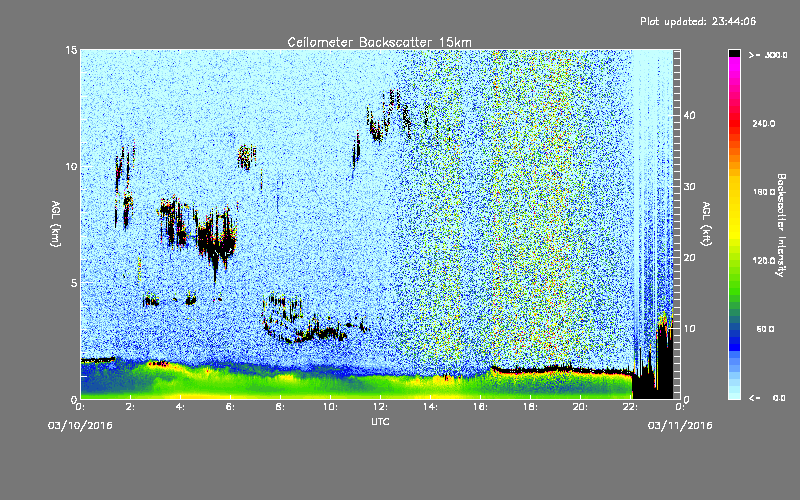800x500 pixels.
Task: Click the AGL (kft) right axis label
Action: click(x=706, y=223)
